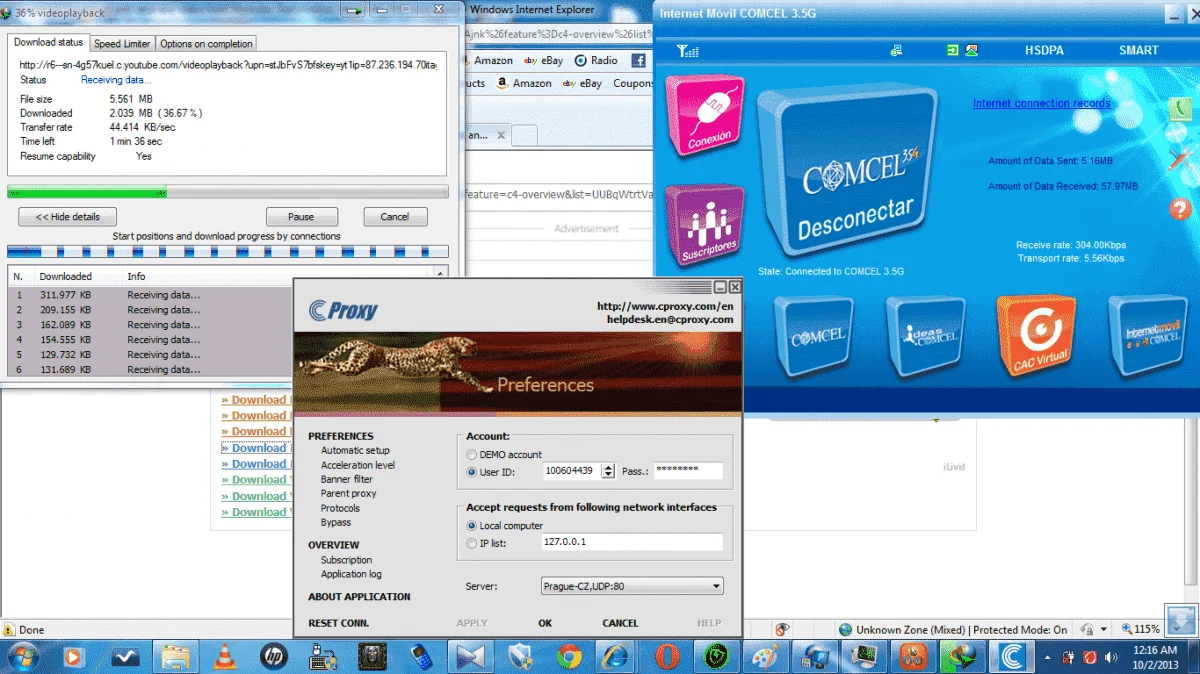Click the helpdesk.en@cproxy.com email link
This screenshot has height=674, width=1200.
(669, 319)
